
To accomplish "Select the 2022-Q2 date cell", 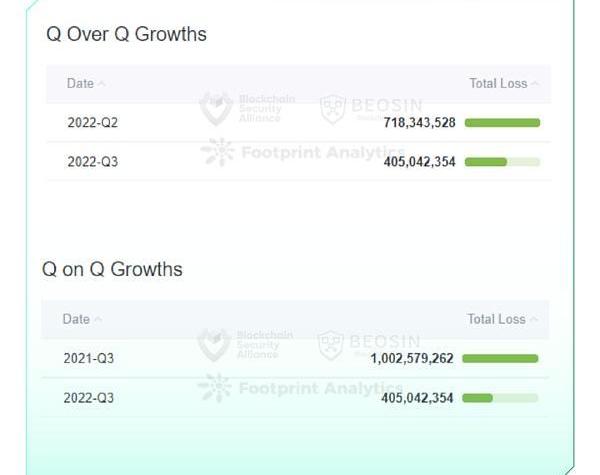I will click(x=92, y=123).
